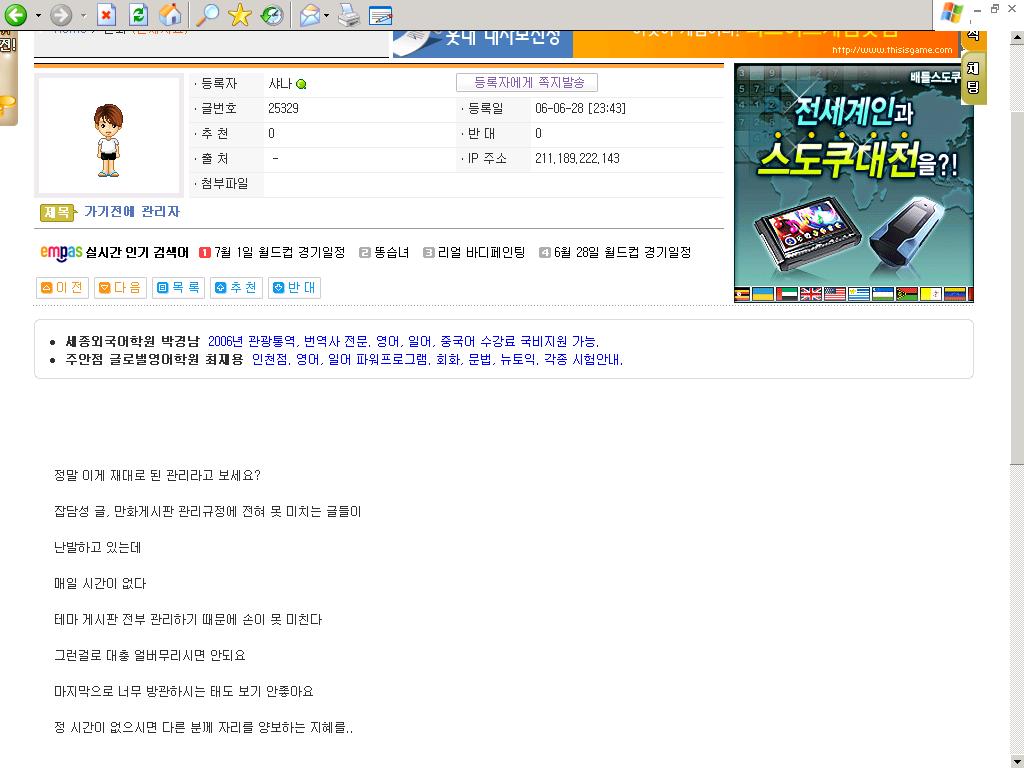Open the 세종외국어학원 박경남 ad link
Viewport: 1024px width, 768px height.
133,342
